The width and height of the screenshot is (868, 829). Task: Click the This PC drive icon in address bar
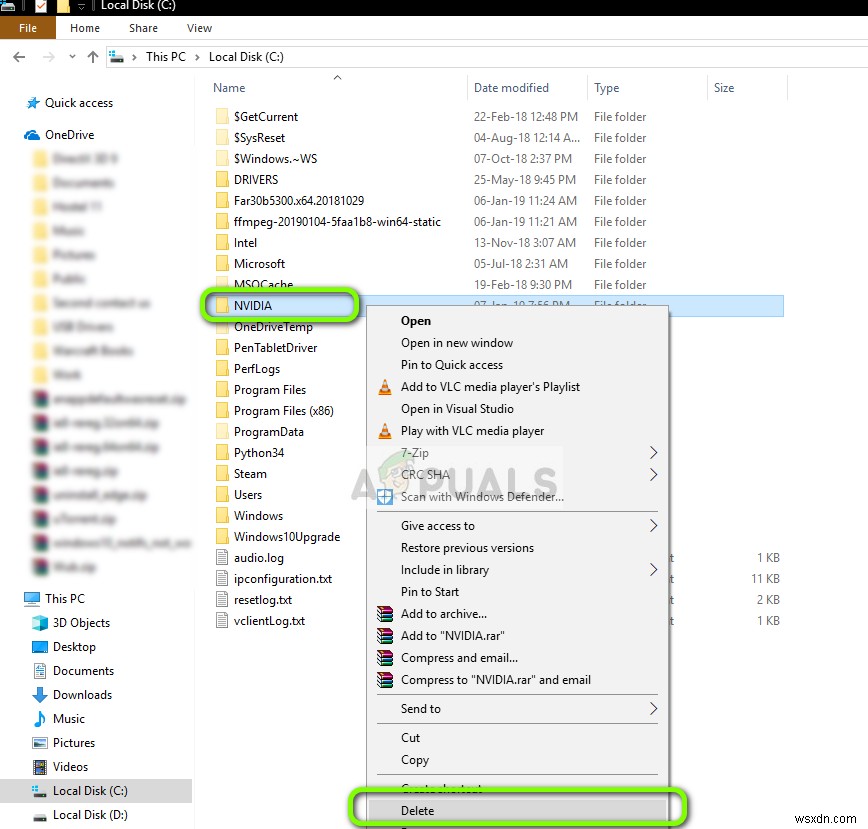(118, 57)
